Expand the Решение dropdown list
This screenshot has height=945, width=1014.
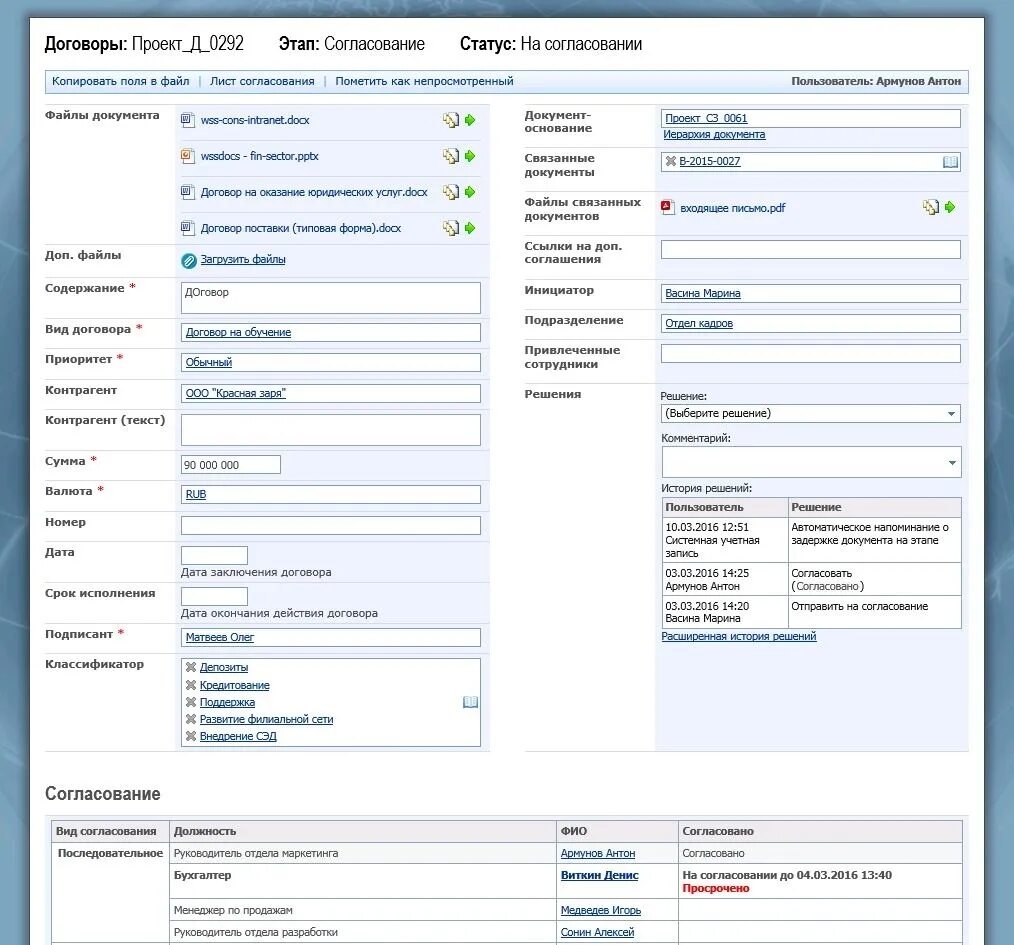pos(951,413)
